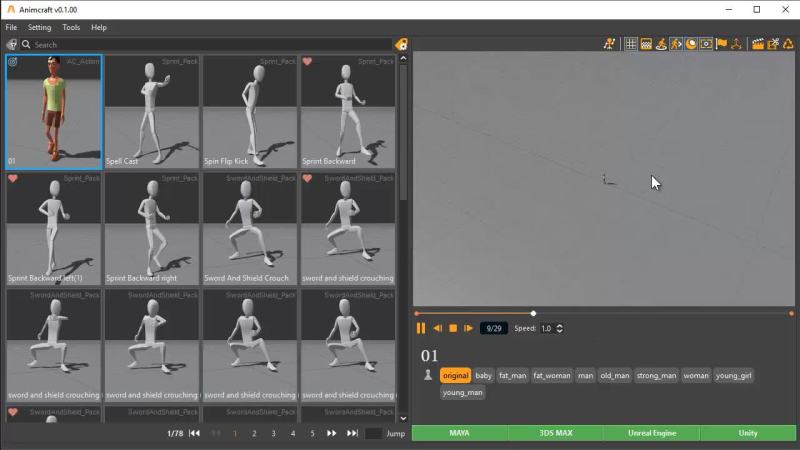This screenshot has height=450, width=800.
Task: Click the character figure icon beside original
Action: 428,375
